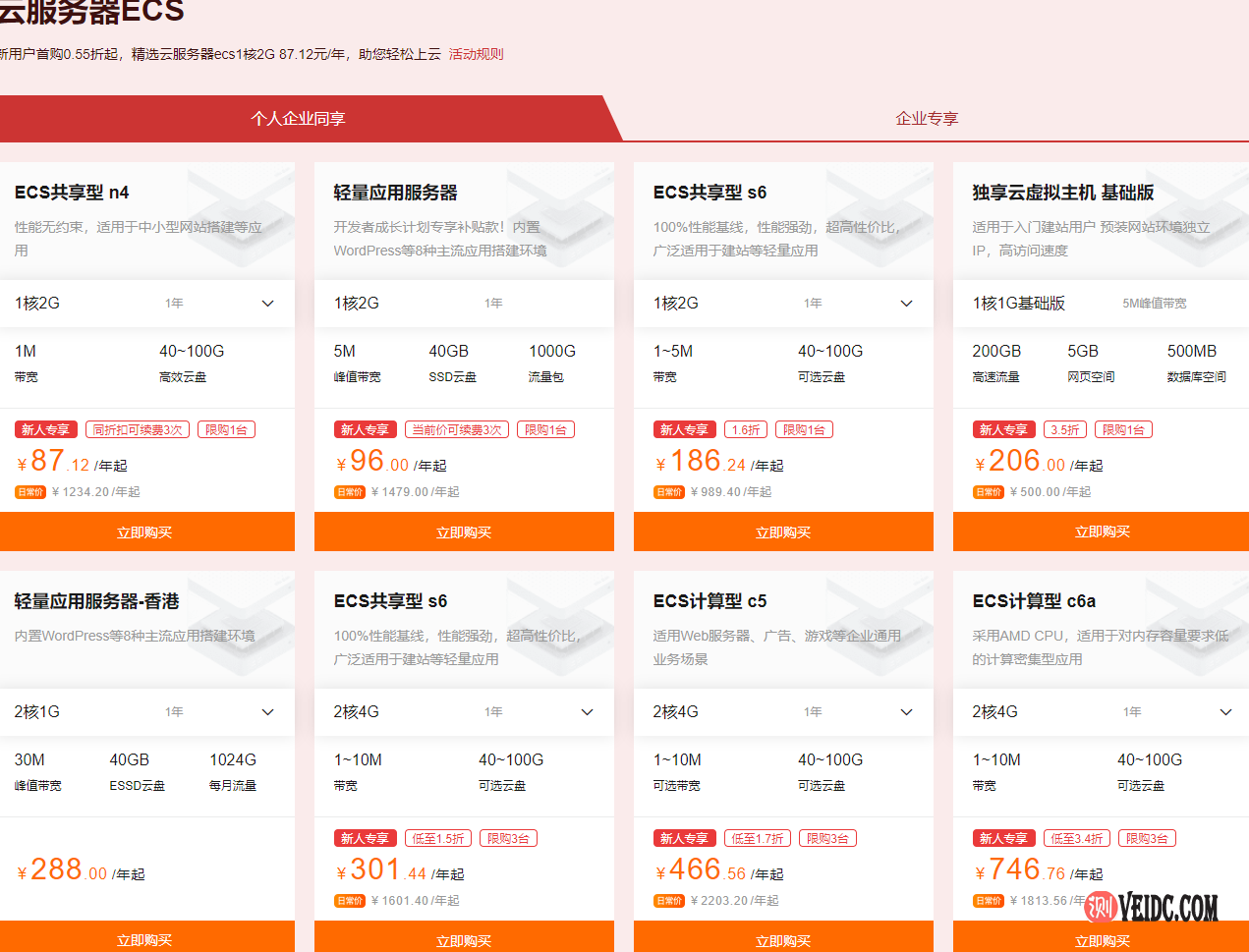Click the 限购3台 badge on ECS计算型 c6a

pyautogui.click(x=1148, y=837)
